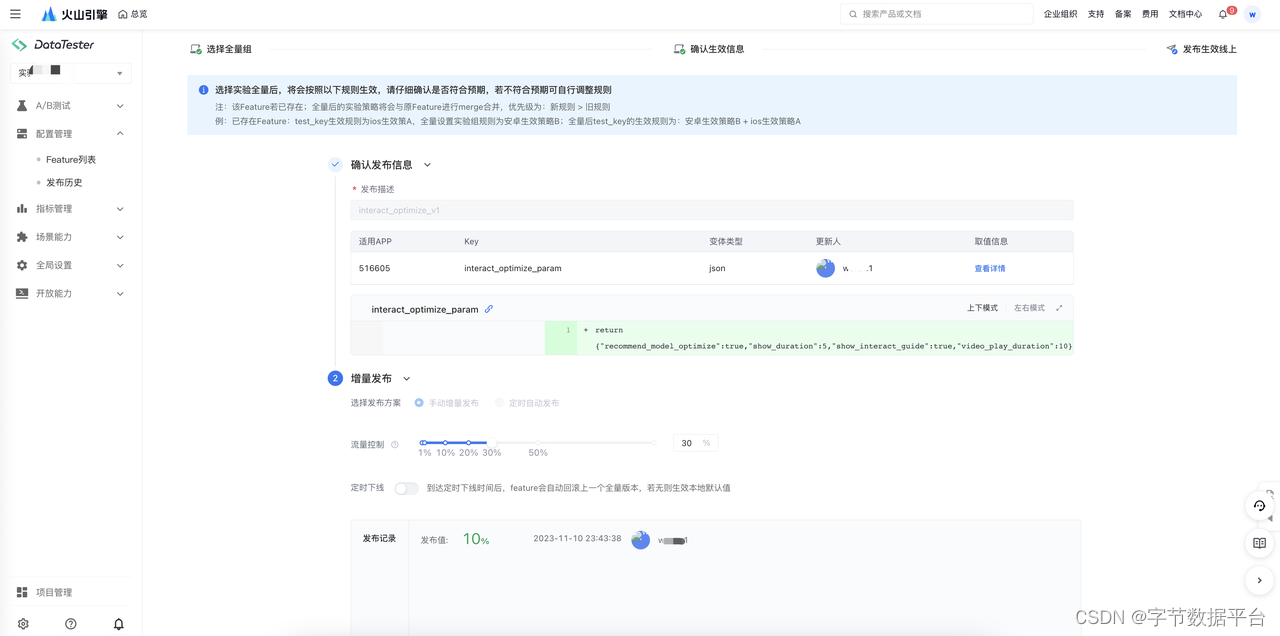The image size is (1280, 636).
Task: Go to step 发布生效线上
Action: (x=1201, y=49)
